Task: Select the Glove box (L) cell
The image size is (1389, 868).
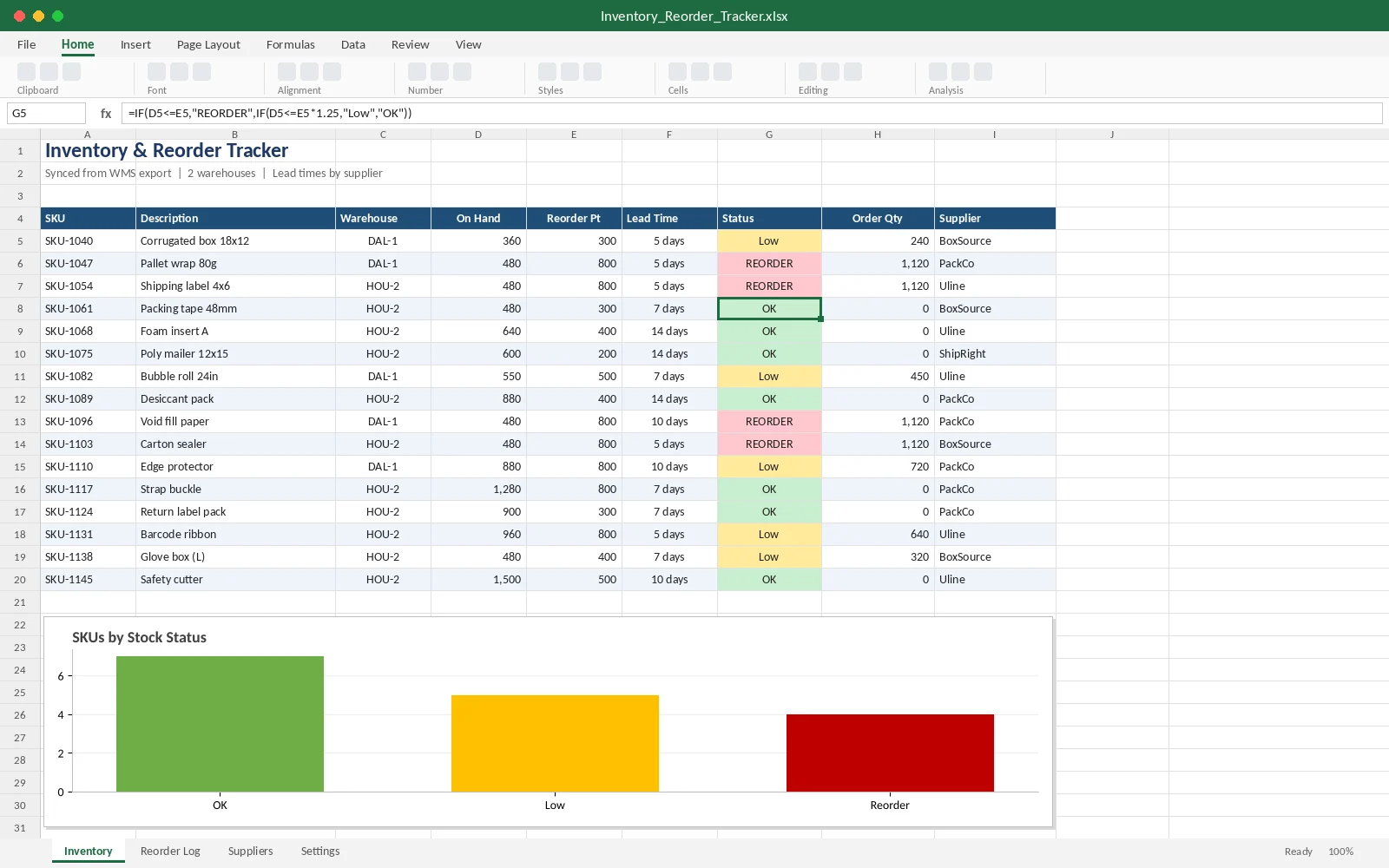Action: [235, 557]
